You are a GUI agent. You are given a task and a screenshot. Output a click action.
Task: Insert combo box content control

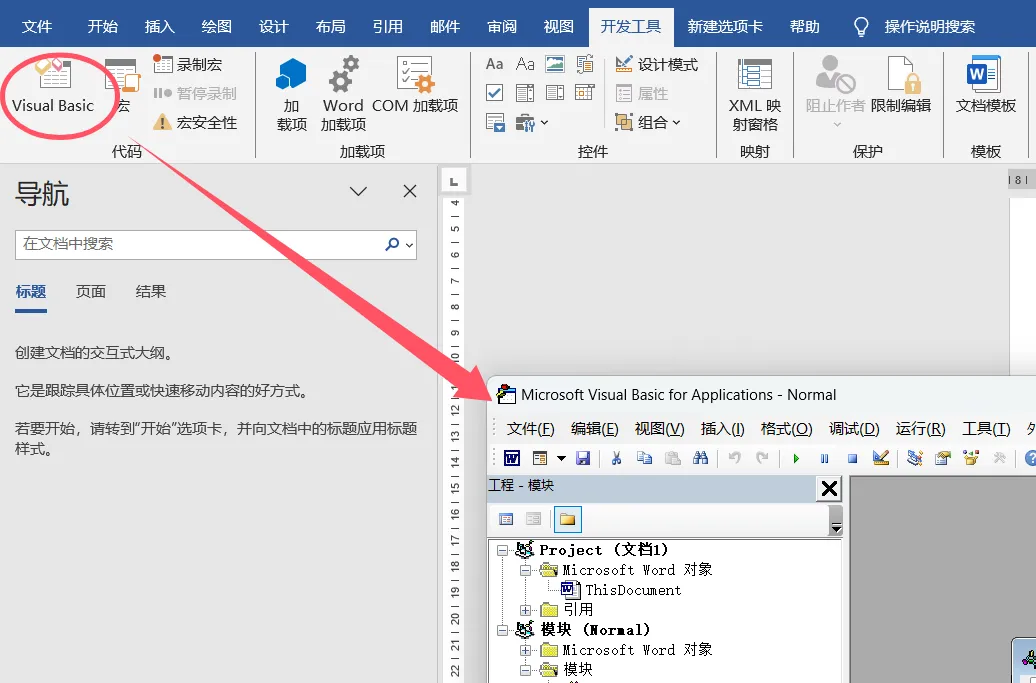pyautogui.click(x=525, y=92)
